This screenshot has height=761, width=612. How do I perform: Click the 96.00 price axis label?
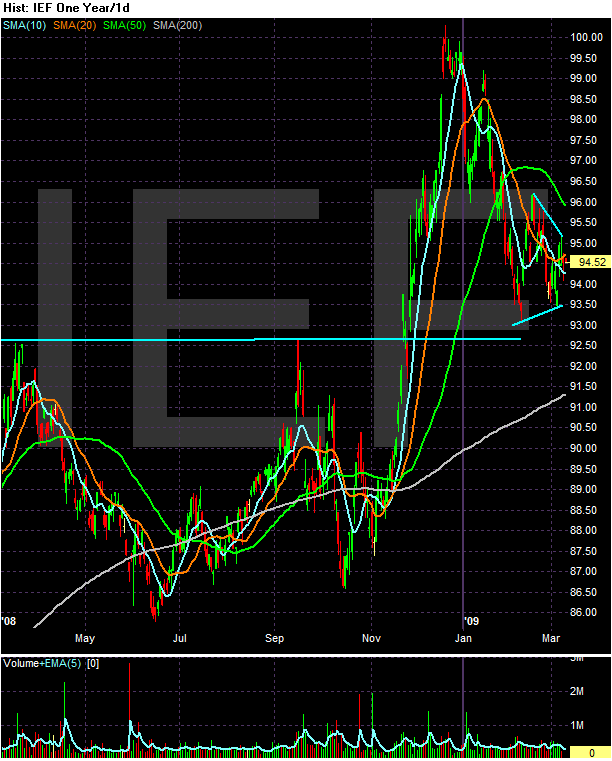[x=583, y=202]
